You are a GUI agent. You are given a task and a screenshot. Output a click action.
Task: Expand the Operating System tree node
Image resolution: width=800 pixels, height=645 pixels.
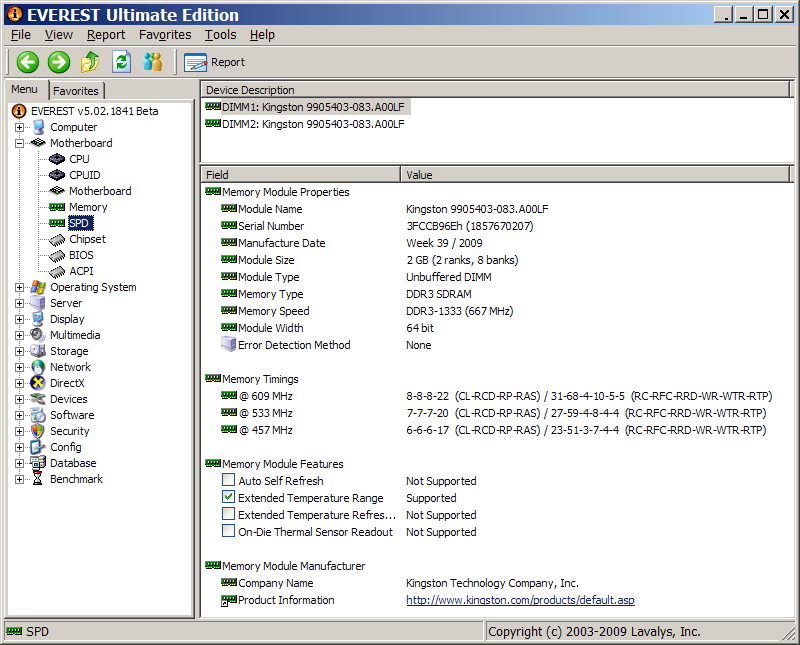(x=19, y=287)
